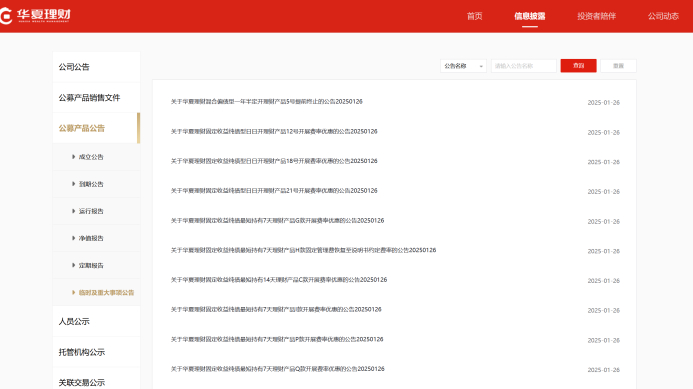
Task: Click the 华夏理财 logo in the header
Action: click(35, 16)
